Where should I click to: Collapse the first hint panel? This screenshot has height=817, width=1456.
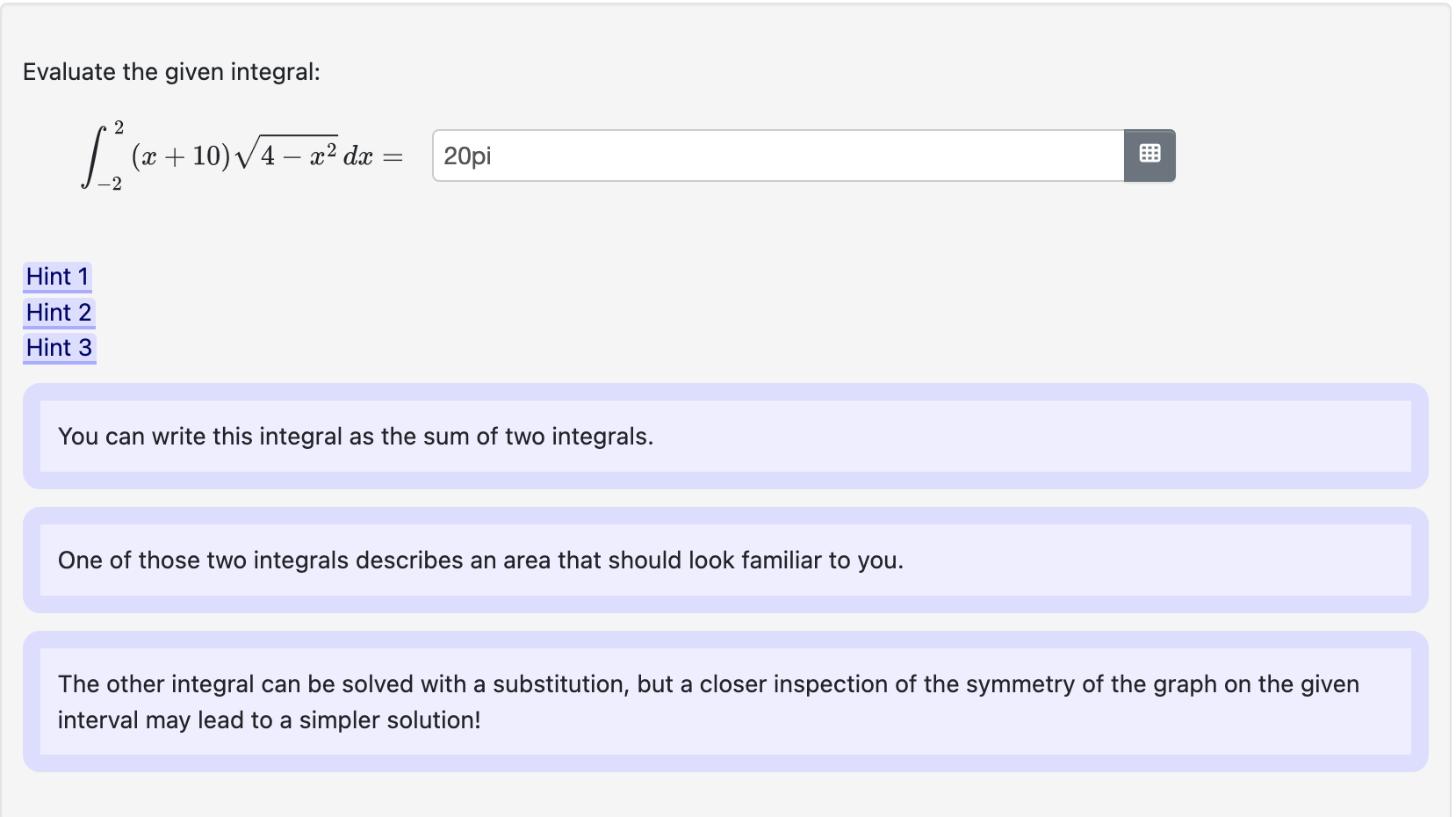57,277
